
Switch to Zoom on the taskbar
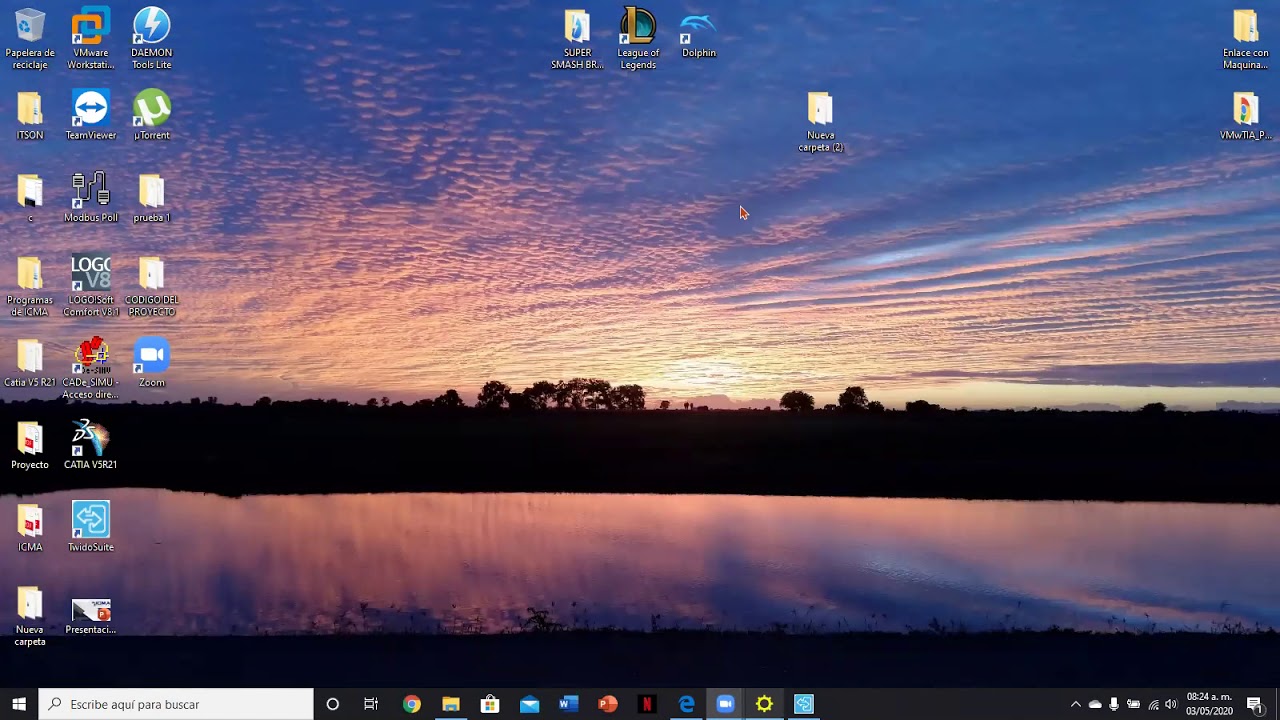[x=725, y=704]
